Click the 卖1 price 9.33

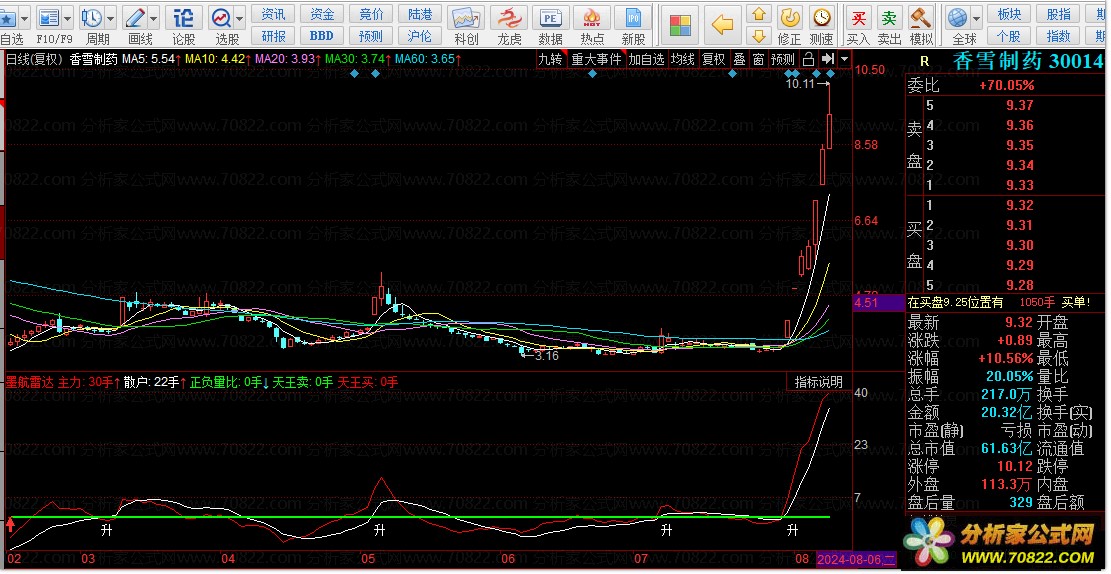[1020, 185]
